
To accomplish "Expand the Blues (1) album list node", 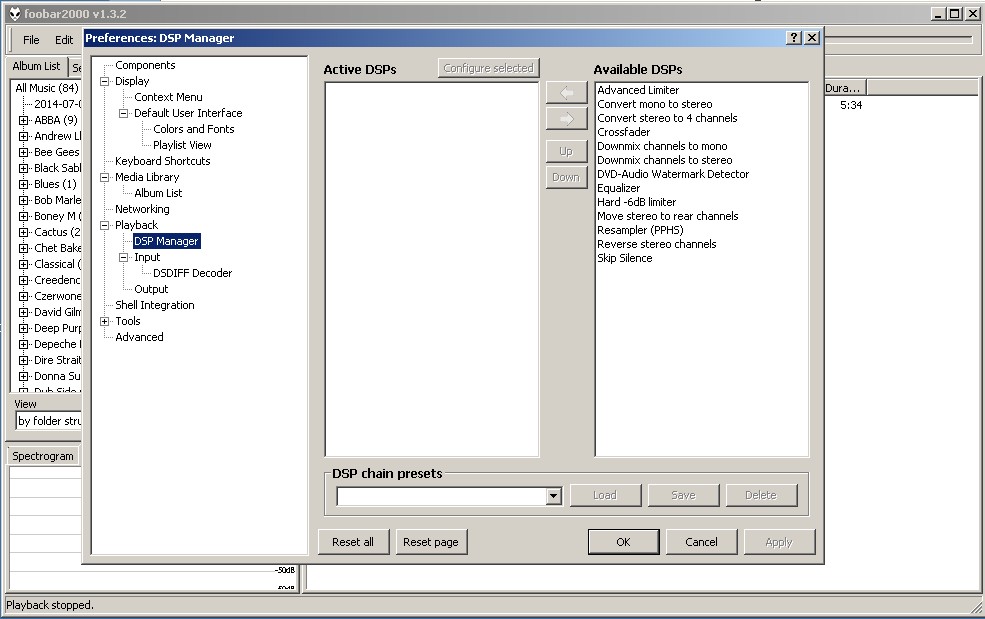I will point(23,184).
